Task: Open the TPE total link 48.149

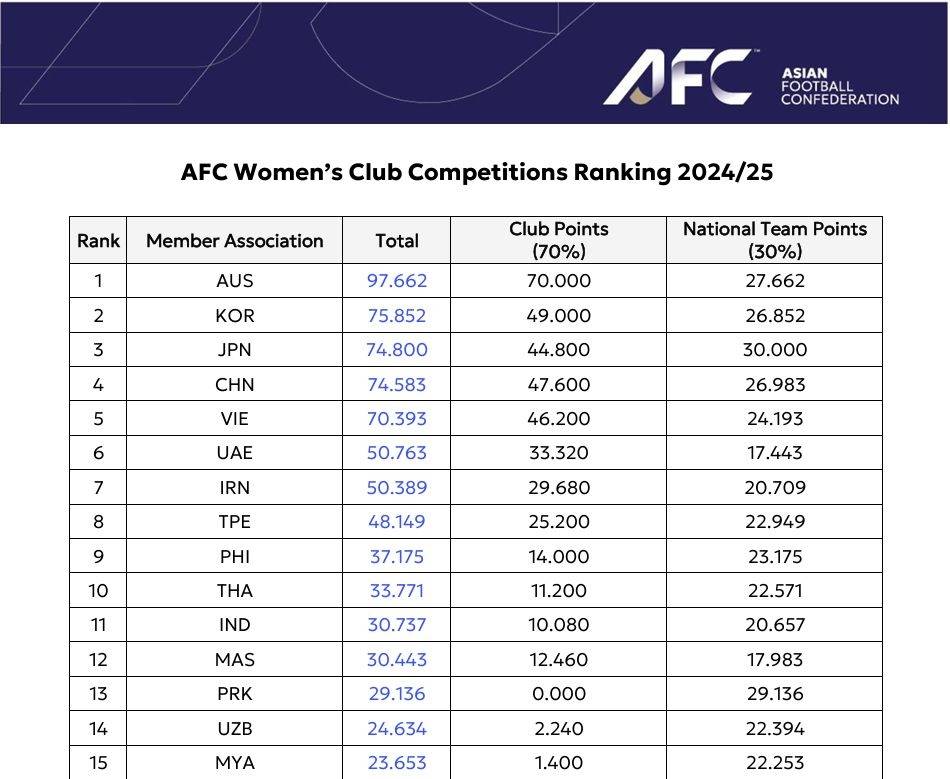Action: coord(397,522)
